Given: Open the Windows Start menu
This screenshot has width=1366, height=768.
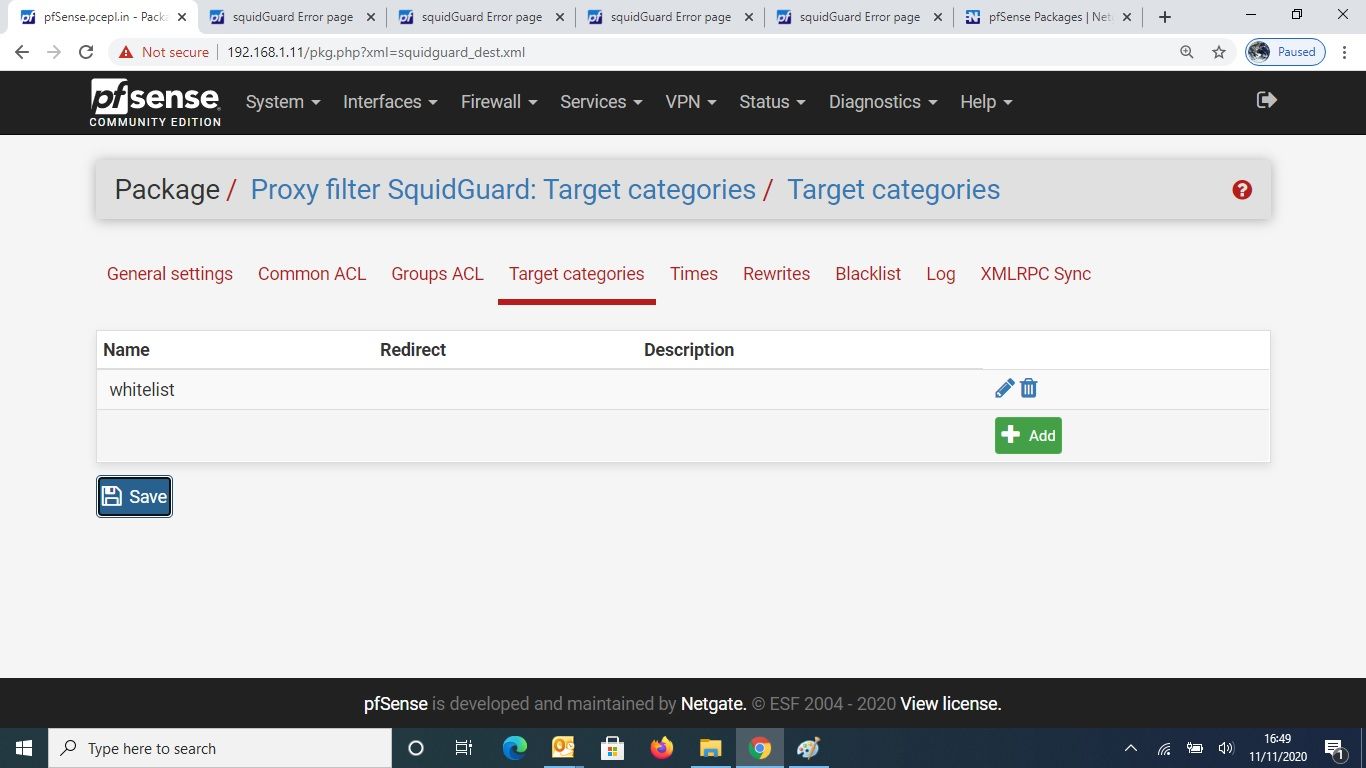Looking at the screenshot, I should [24, 748].
